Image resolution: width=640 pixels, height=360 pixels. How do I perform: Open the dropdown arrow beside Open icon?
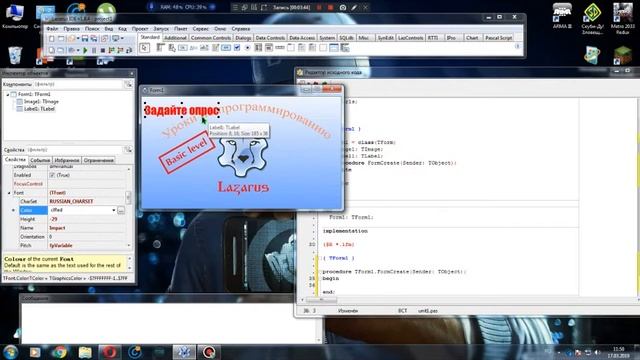(78, 38)
